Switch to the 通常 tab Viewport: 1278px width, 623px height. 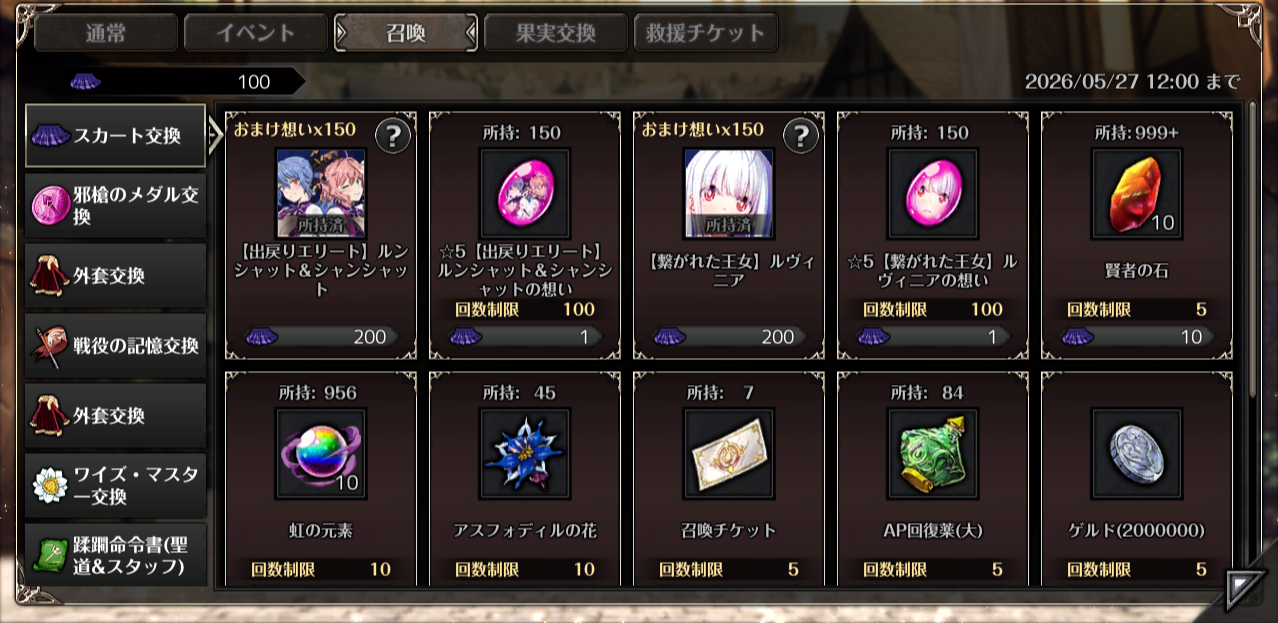click(106, 33)
